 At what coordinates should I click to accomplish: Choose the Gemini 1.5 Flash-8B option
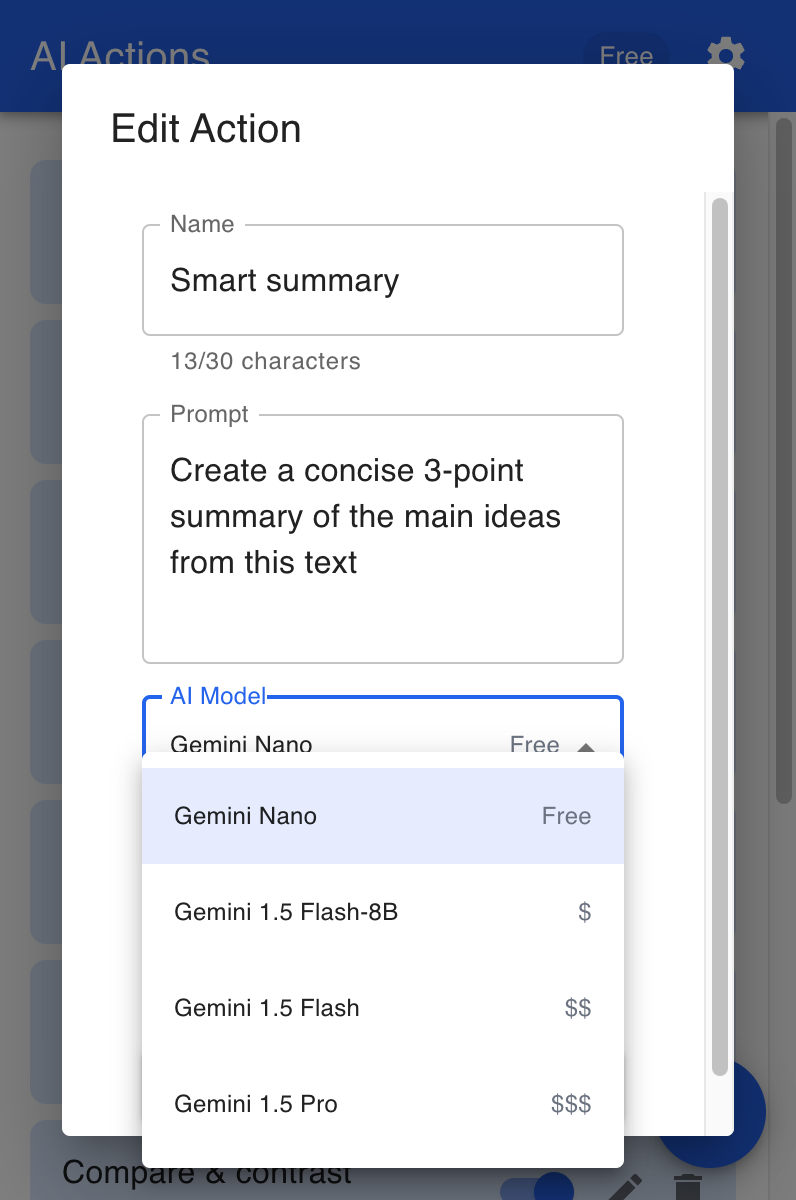(x=382, y=912)
